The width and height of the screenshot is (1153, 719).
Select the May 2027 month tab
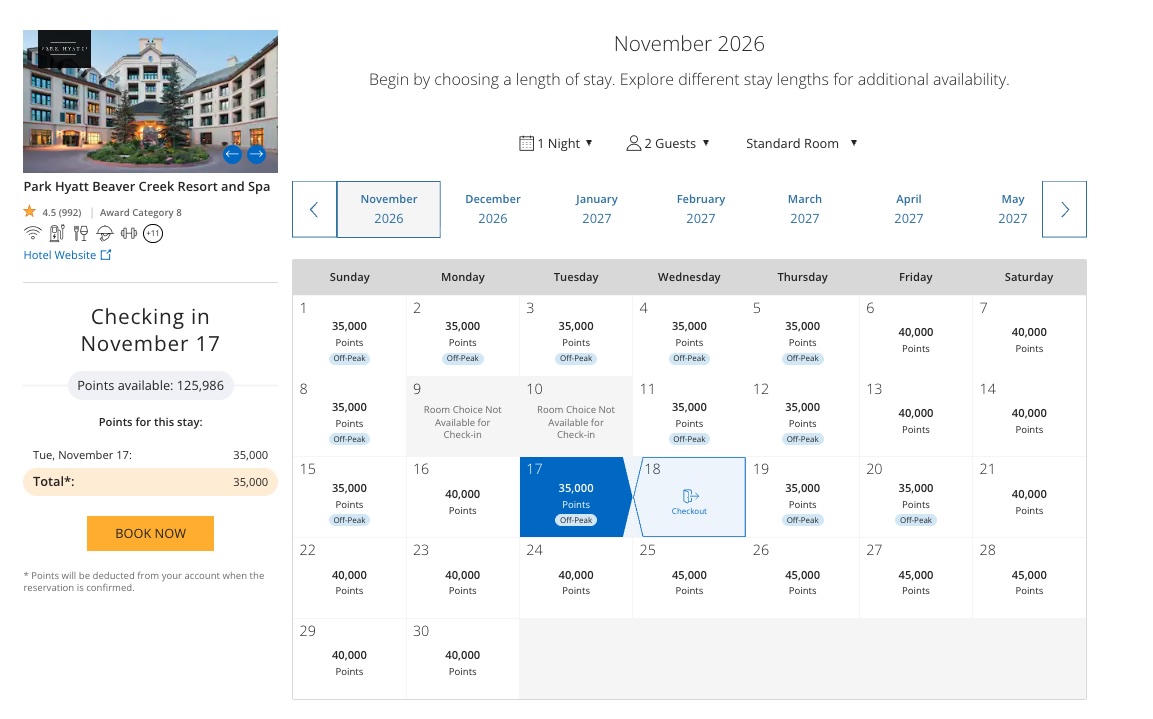point(1013,209)
